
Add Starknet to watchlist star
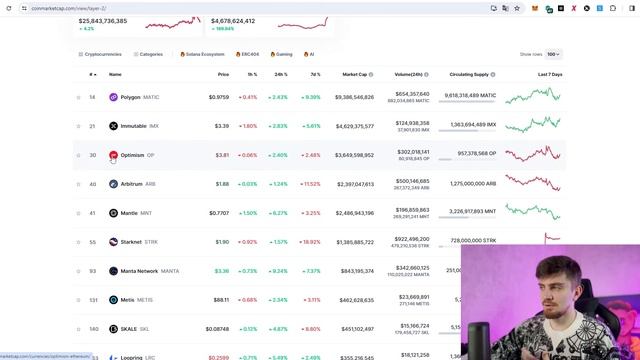(x=78, y=242)
